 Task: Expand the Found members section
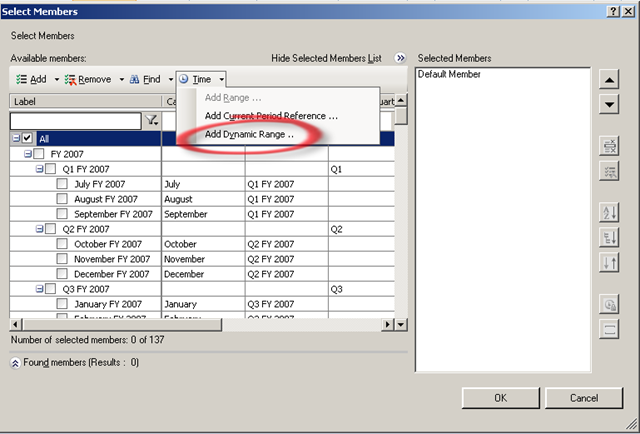(15, 363)
